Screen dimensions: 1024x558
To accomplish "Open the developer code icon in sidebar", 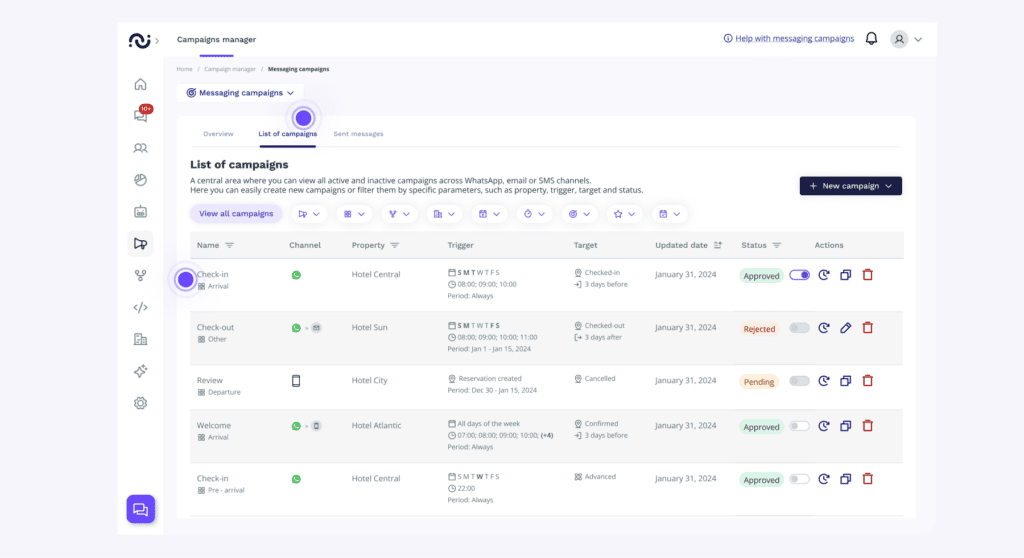I will coord(140,307).
